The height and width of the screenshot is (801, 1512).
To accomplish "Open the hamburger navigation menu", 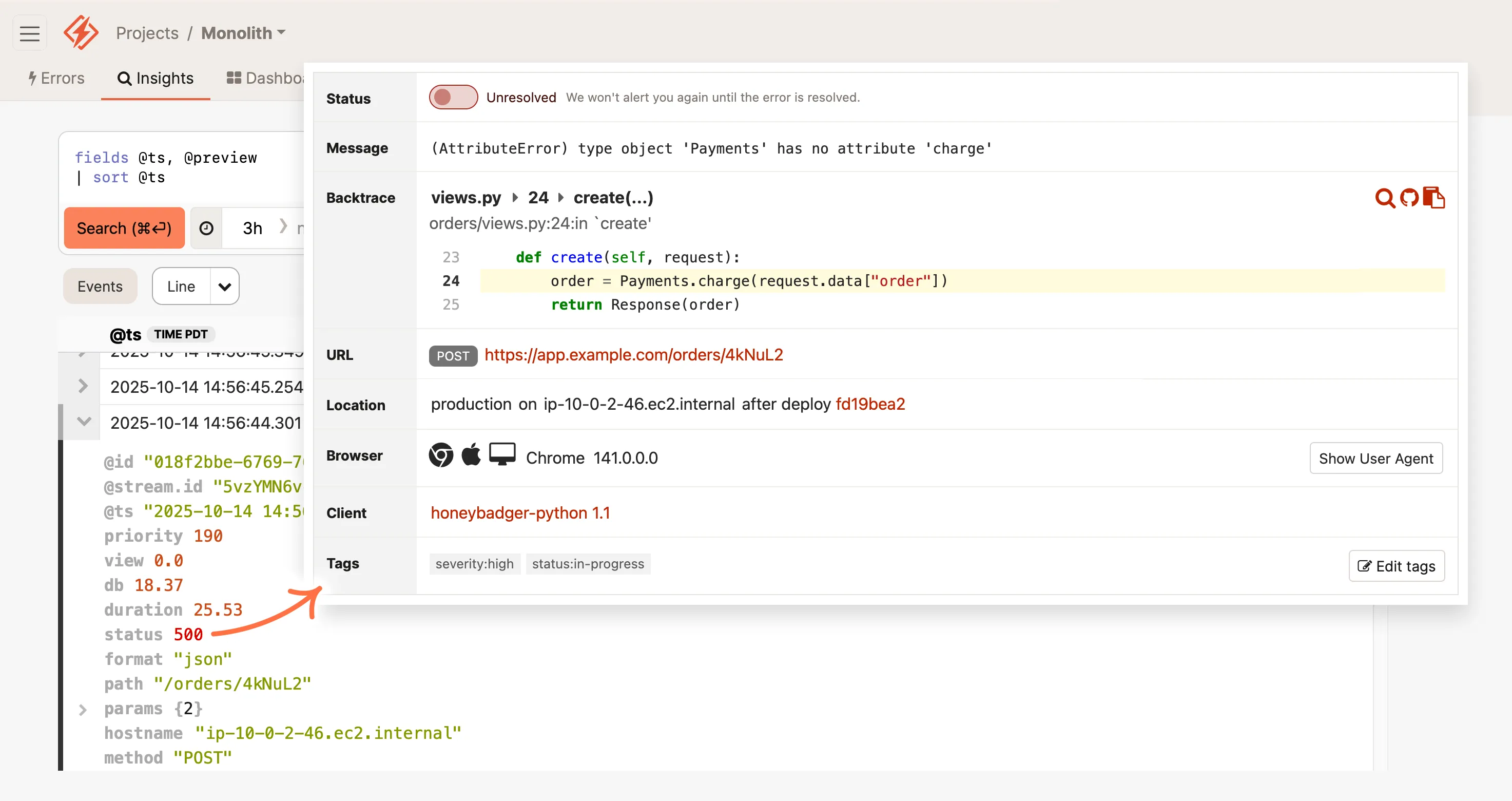I will click(x=29, y=33).
